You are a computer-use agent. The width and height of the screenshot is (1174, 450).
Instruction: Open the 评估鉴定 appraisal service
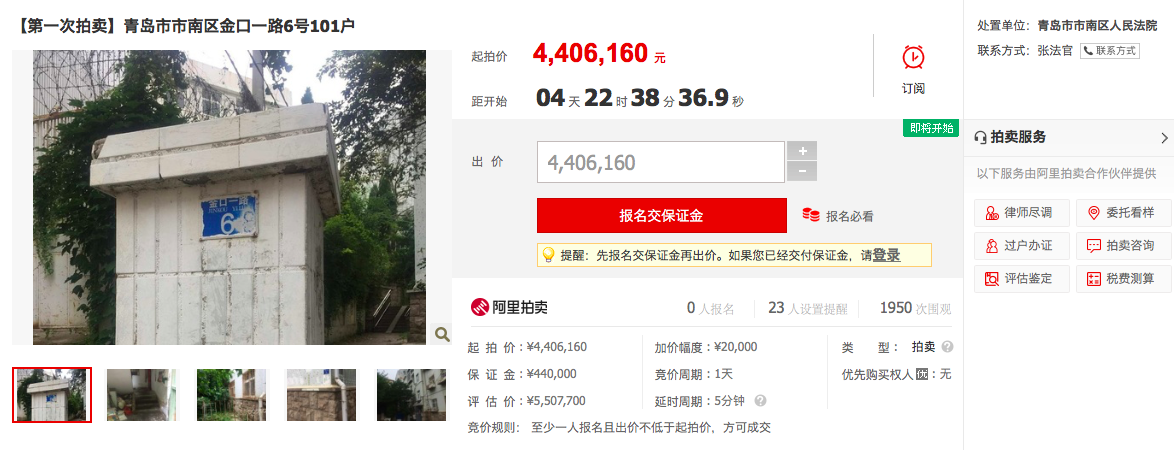[x=1020, y=279]
